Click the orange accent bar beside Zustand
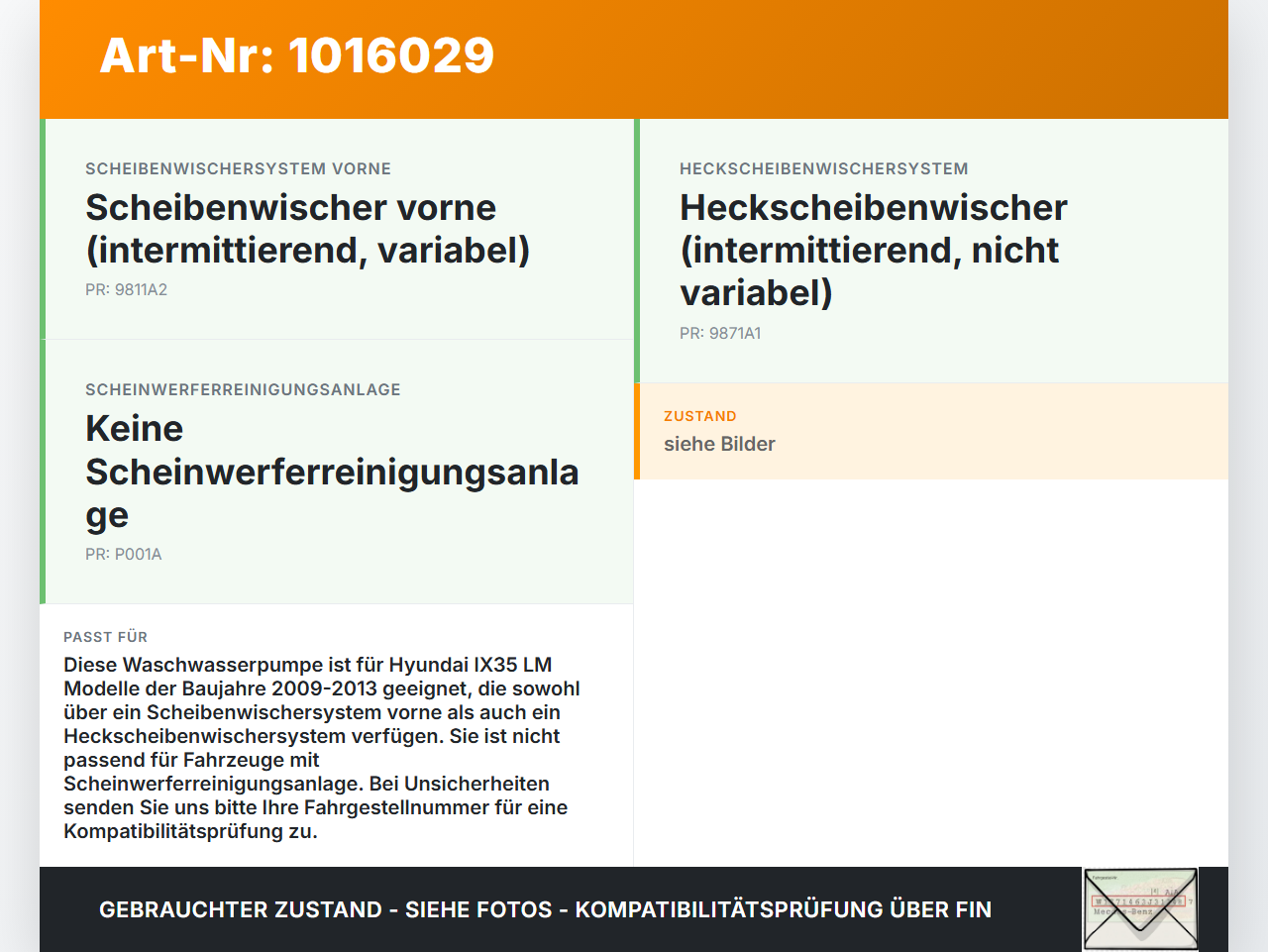This screenshot has height=952, width=1268. [636, 431]
